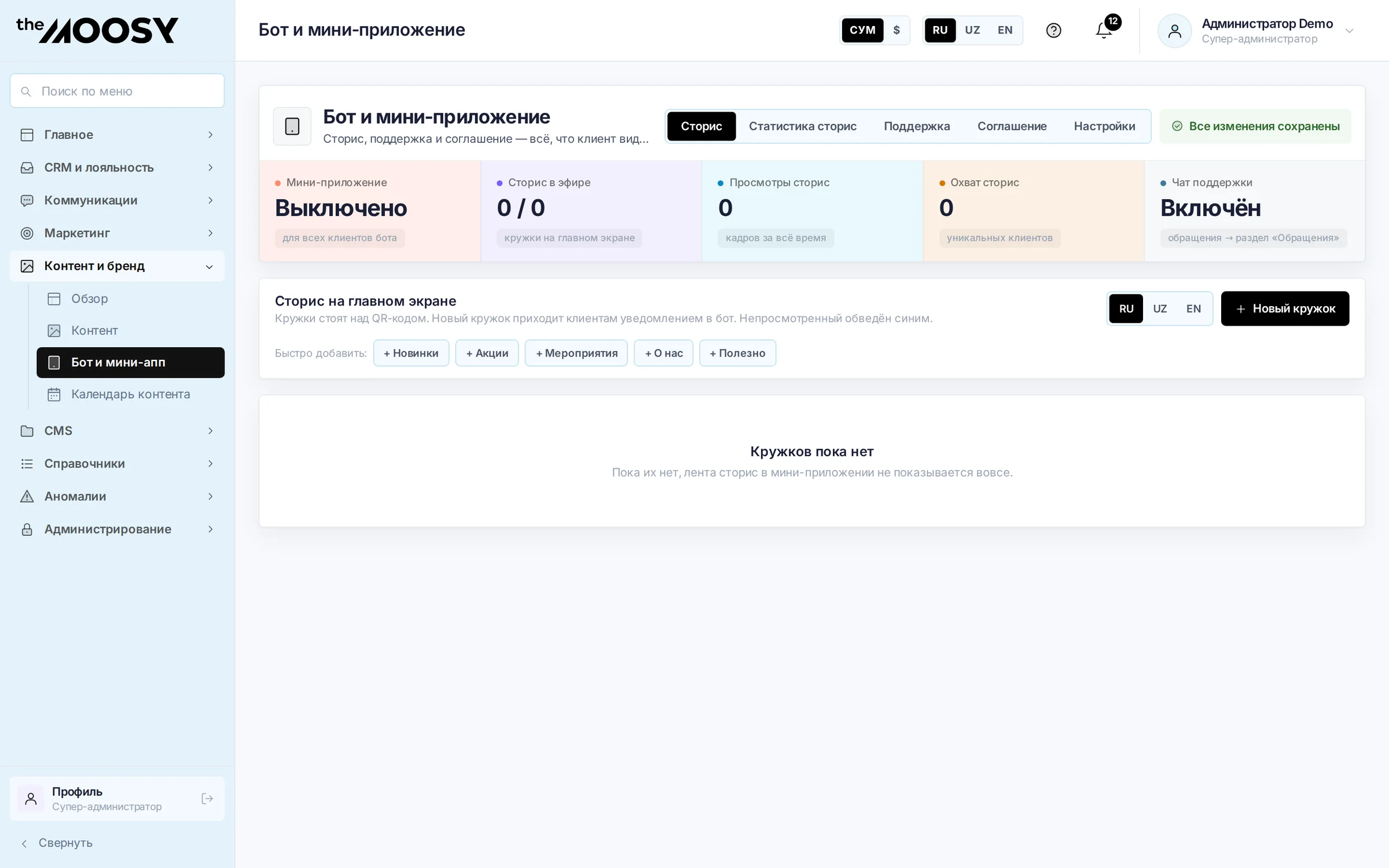The height and width of the screenshot is (868, 1389).
Task: Switch to Статистика сторис tab
Action: tap(803, 126)
